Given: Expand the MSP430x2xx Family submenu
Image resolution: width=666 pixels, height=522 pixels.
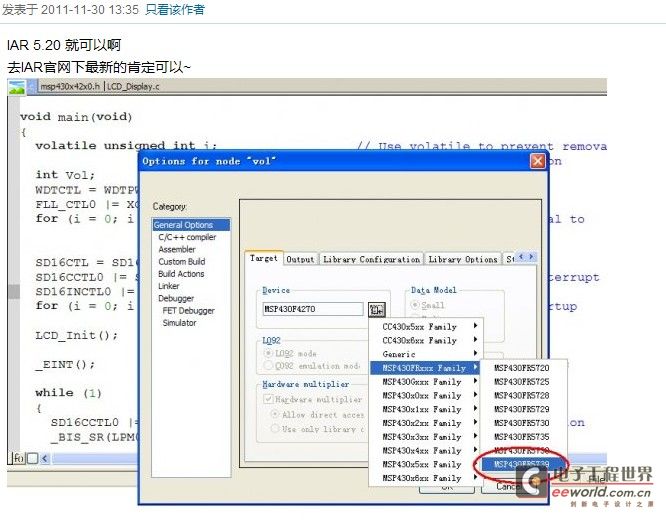Looking at the screenshot, I should pyautogui.click(x=425, y=423).
